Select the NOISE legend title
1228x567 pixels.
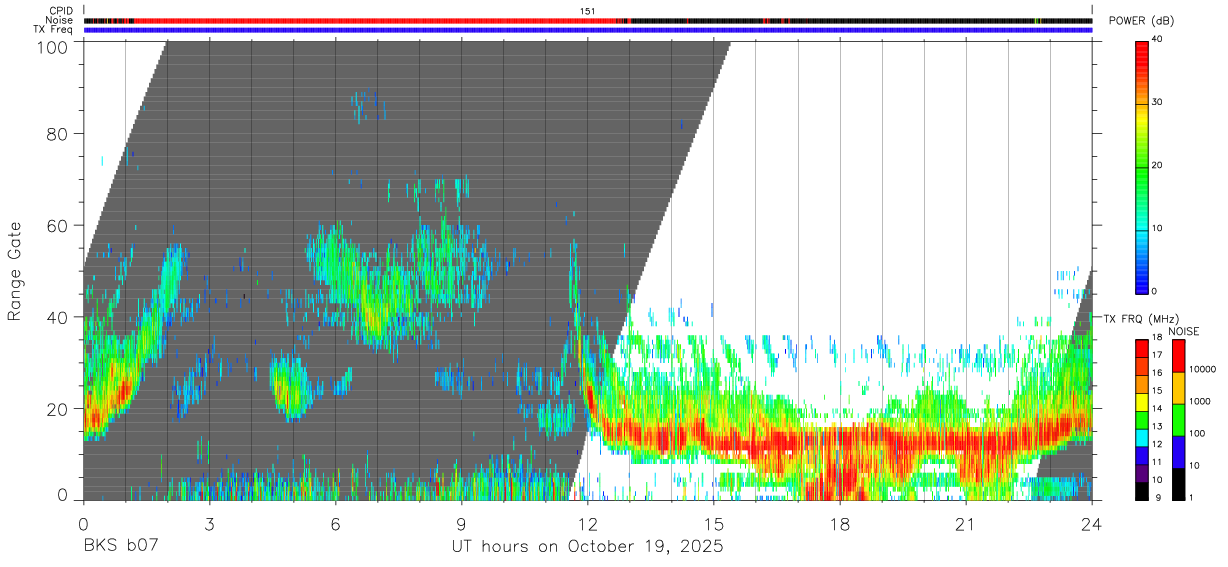tap(1183, 331)
